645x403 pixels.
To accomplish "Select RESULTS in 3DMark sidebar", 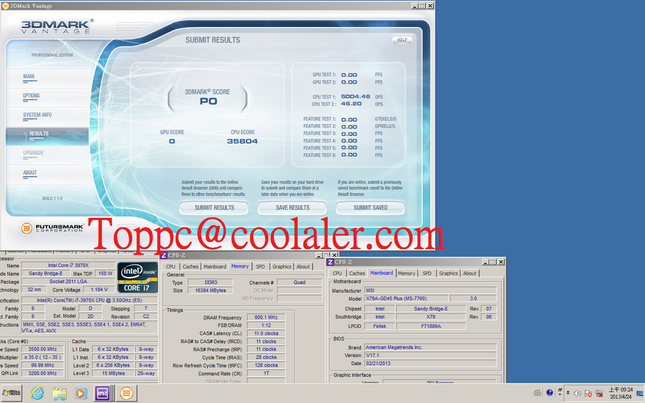I will tap(47, 136).
